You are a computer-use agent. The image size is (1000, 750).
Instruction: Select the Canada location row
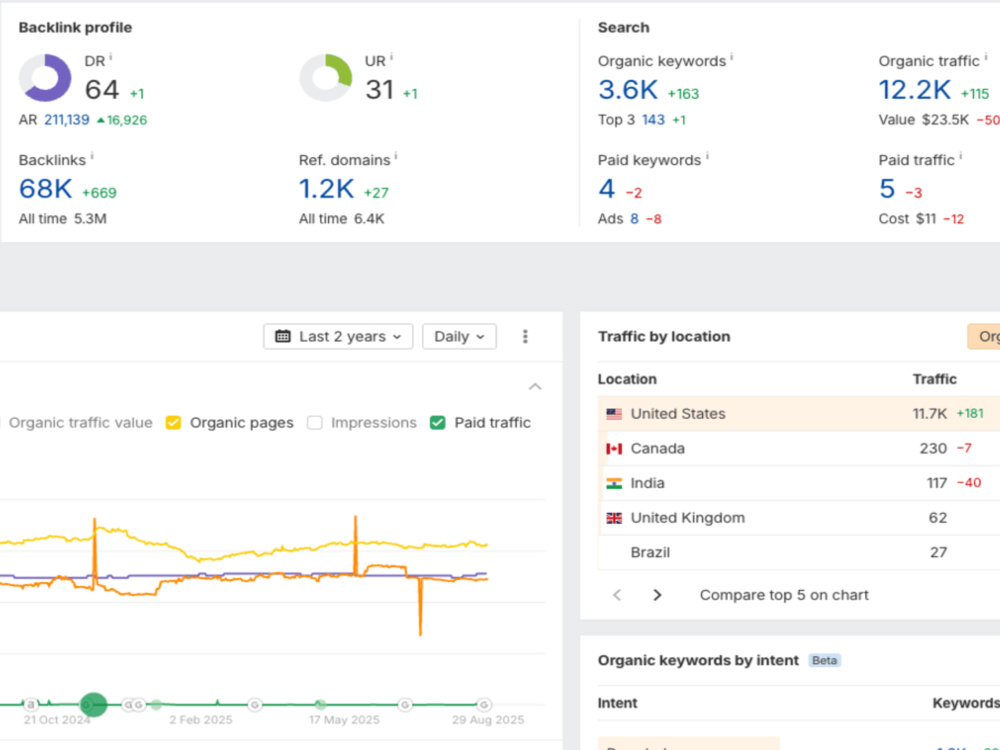[x=798, y=449]
